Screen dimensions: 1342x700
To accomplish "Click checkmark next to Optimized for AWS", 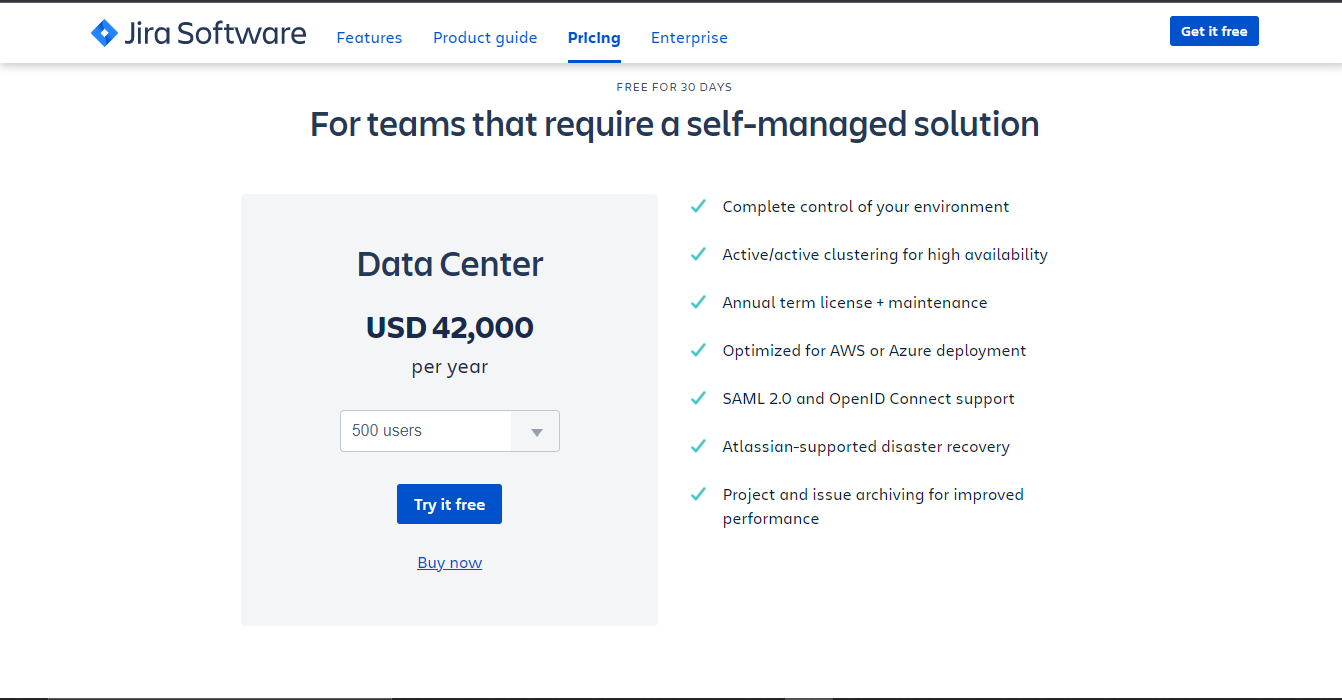I will (698, 350).
